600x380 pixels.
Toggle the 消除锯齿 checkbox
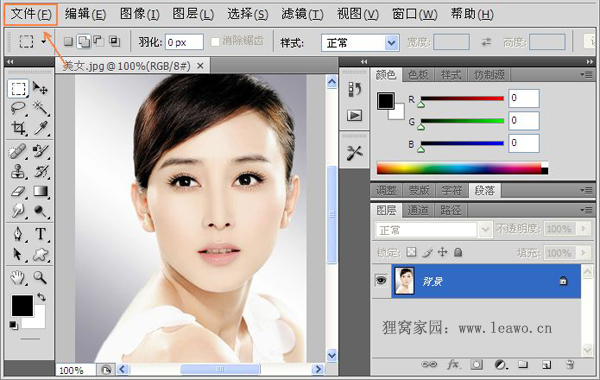pos(215,41)
